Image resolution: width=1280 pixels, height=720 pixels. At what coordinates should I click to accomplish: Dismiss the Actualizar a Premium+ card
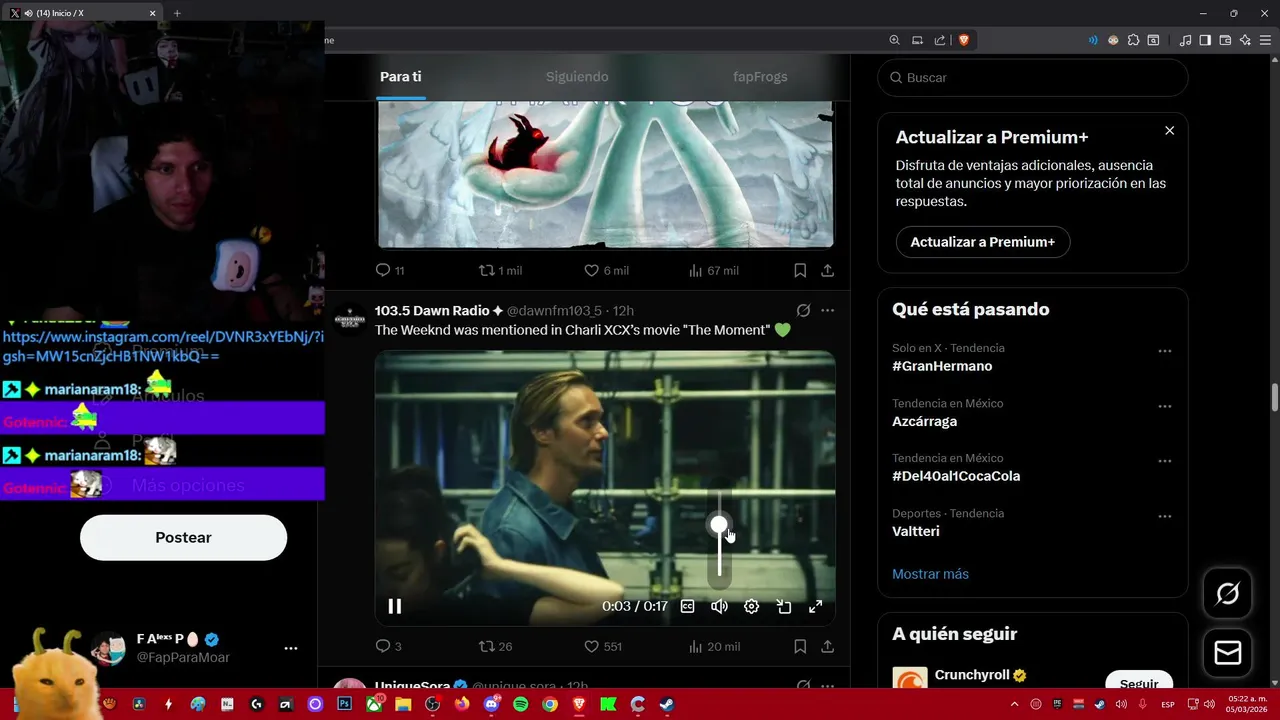tap(1169, 131)
